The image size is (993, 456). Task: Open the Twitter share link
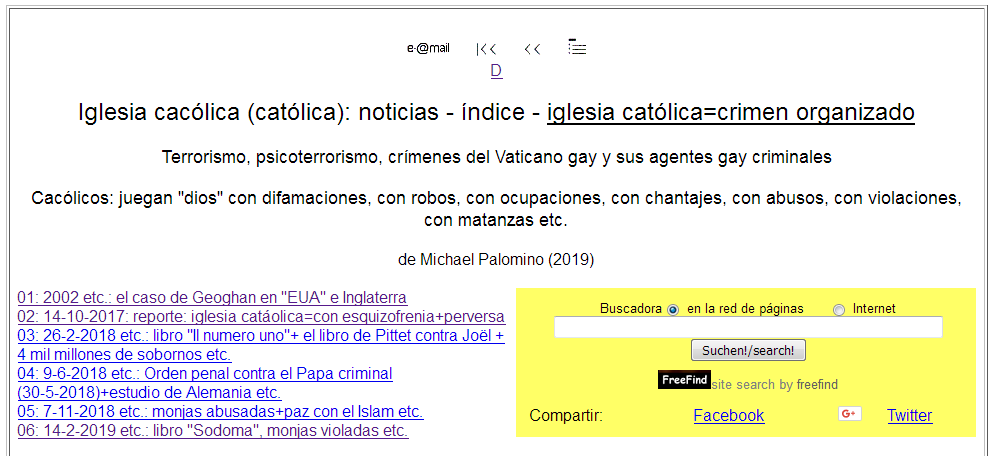point(909,416)
